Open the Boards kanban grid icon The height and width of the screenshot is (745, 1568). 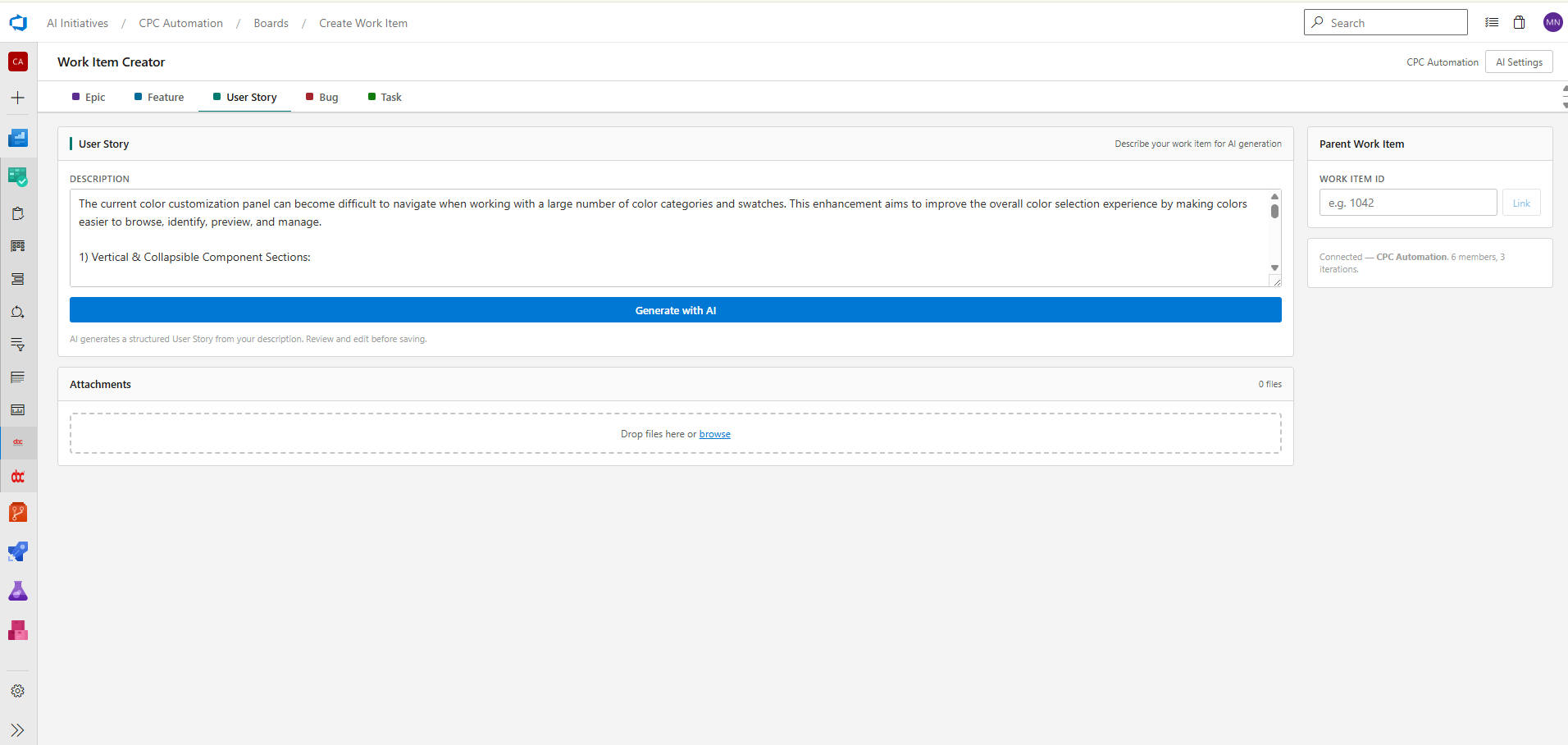click(x=17, y=246)
